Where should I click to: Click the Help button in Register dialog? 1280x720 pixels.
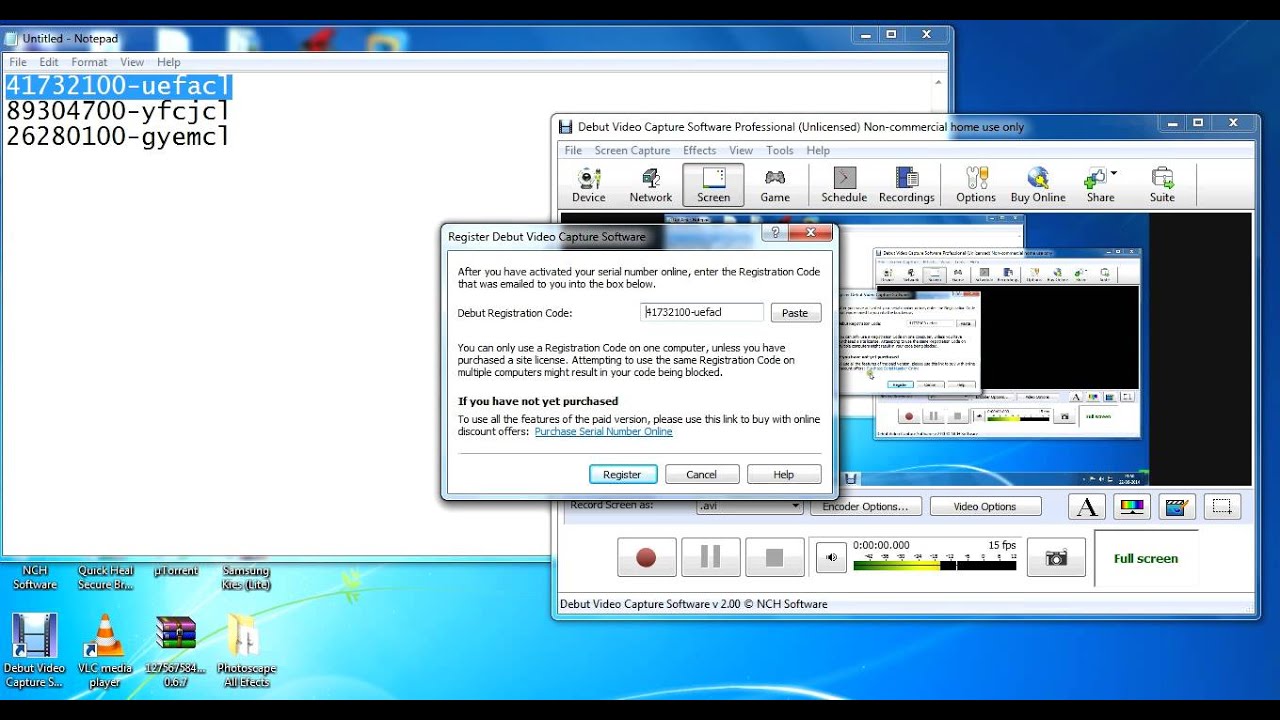(x=784, y=474)
